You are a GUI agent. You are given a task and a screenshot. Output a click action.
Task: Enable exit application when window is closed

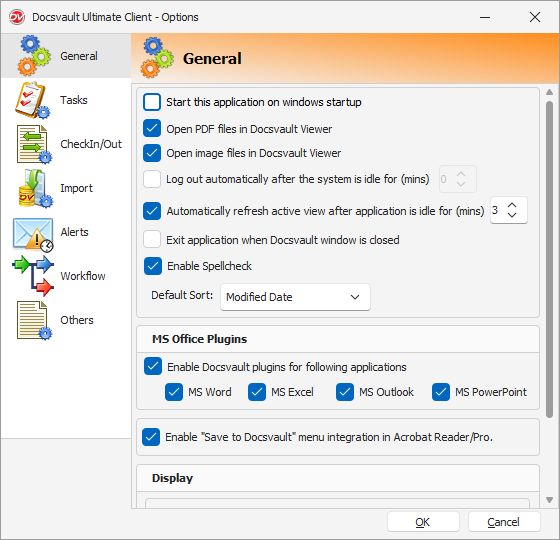click(152, 239)
